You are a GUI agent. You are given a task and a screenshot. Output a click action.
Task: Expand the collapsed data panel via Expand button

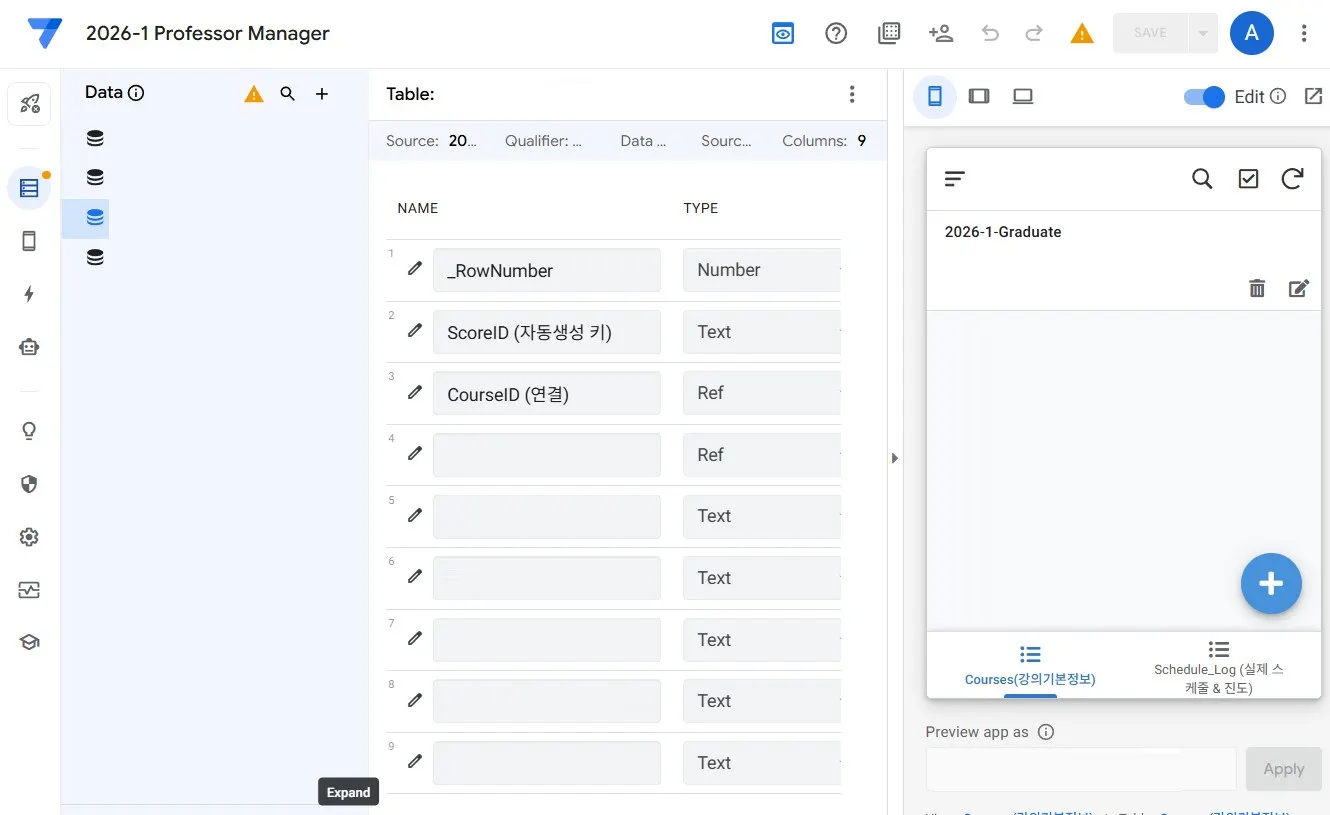(348, 791)
